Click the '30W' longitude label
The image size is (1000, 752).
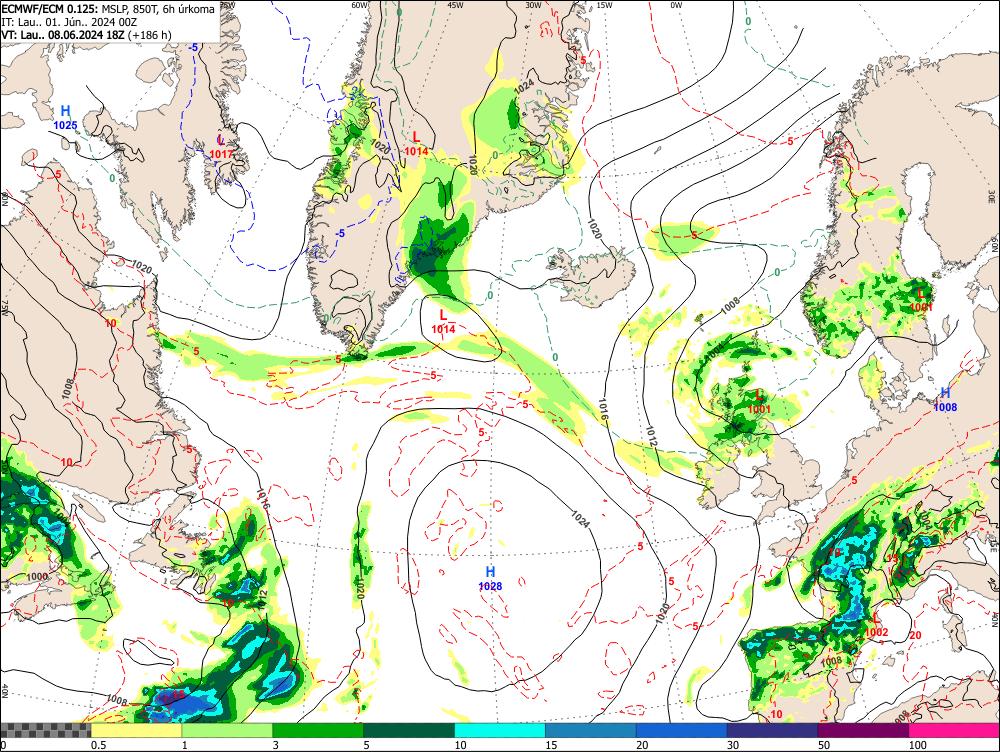[533, 5]
